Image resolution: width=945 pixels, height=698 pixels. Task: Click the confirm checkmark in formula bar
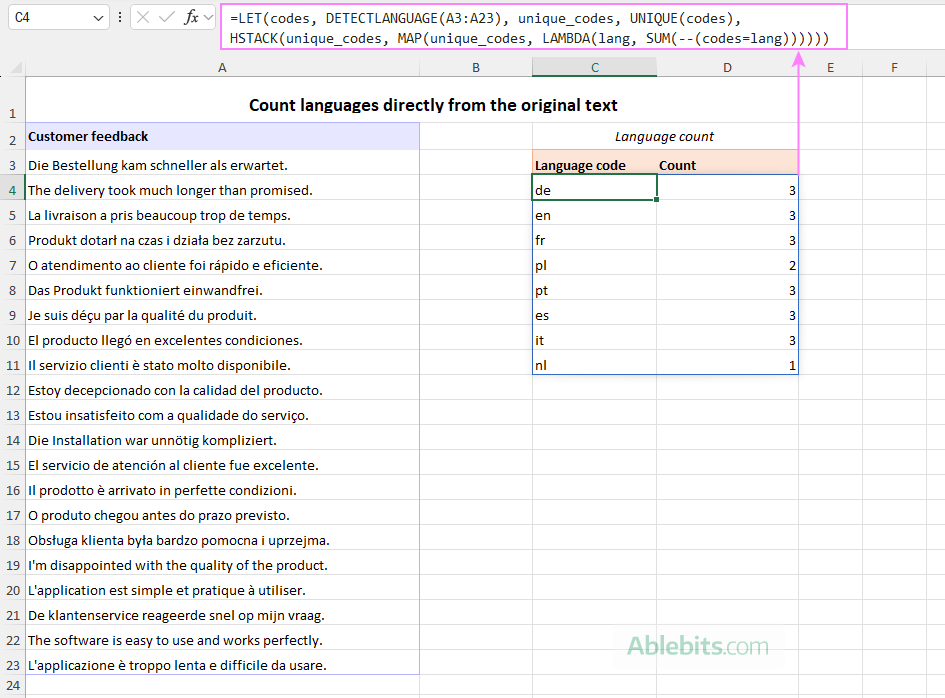coord(166,17)
